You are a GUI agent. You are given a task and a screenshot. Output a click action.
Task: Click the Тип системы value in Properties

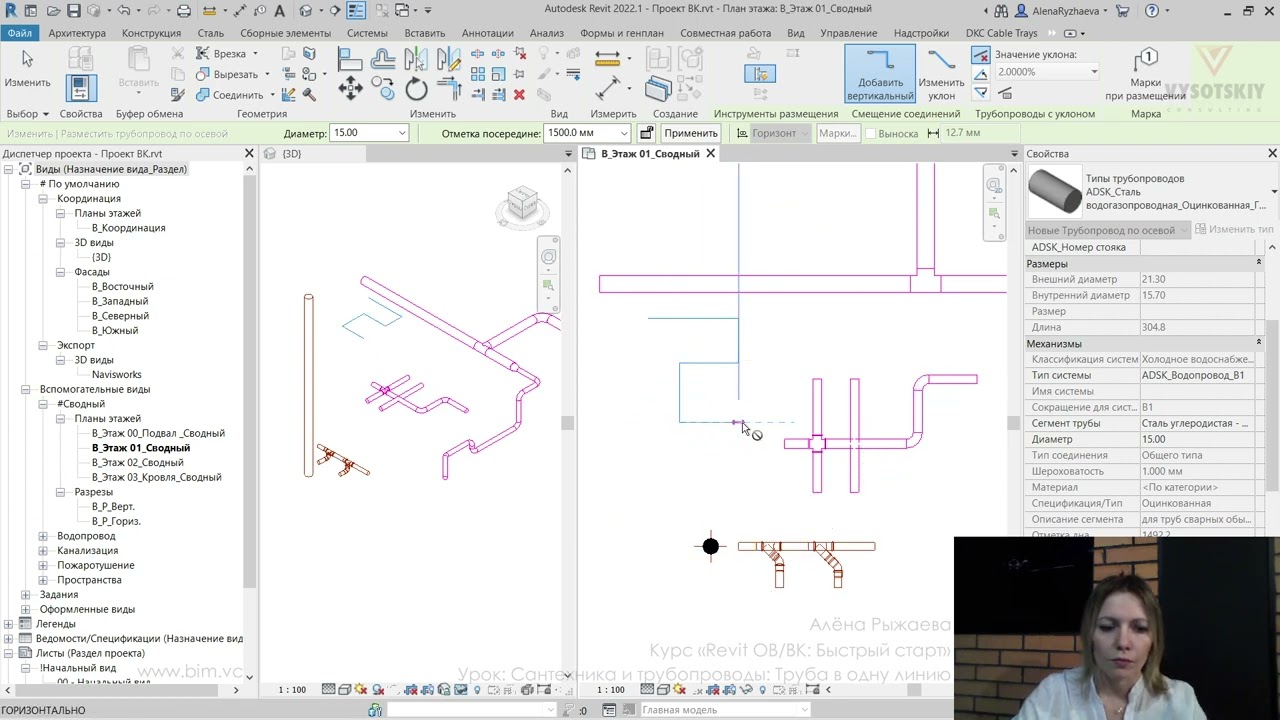tap(1198, 375)
